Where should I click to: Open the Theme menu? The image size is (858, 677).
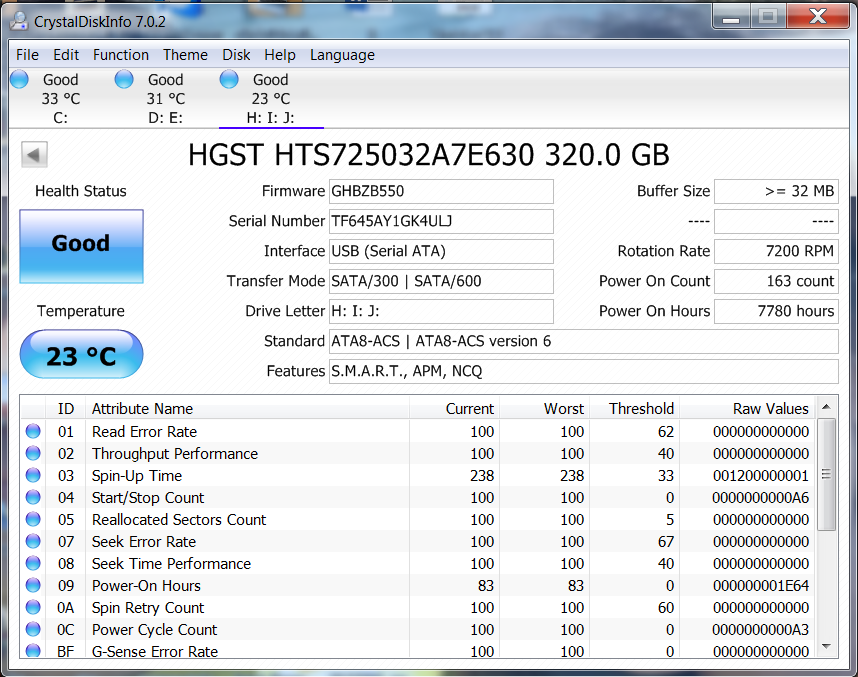tap(185, 55)
